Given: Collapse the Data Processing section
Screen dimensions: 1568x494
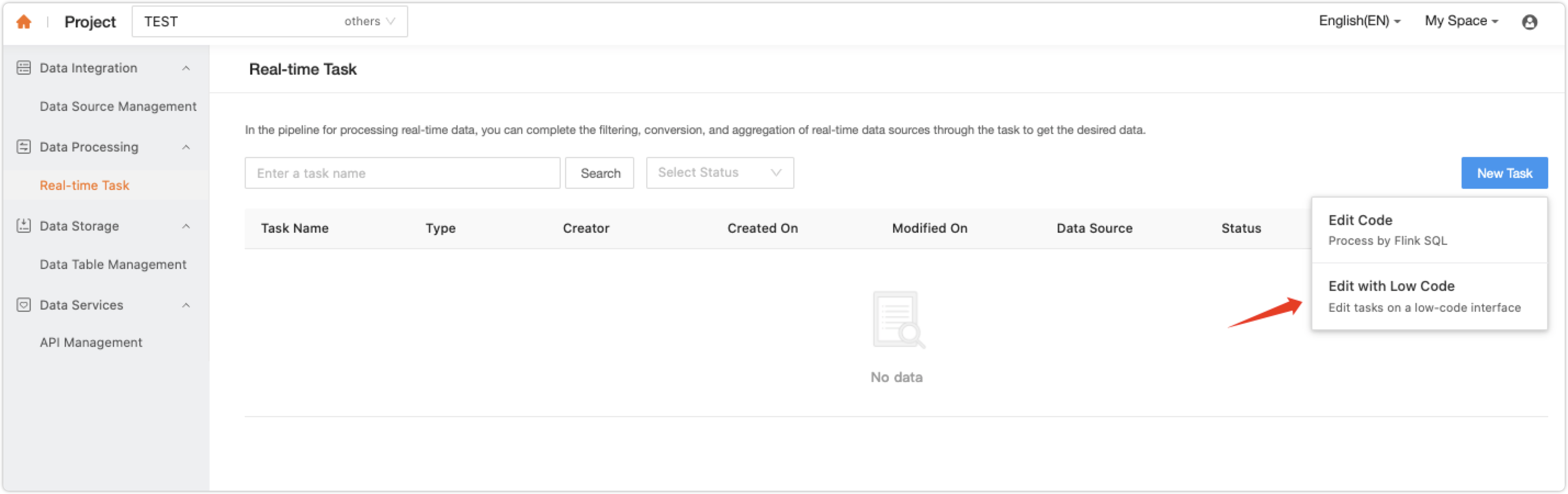Looking at the screenshot, I should pos(186,146).
